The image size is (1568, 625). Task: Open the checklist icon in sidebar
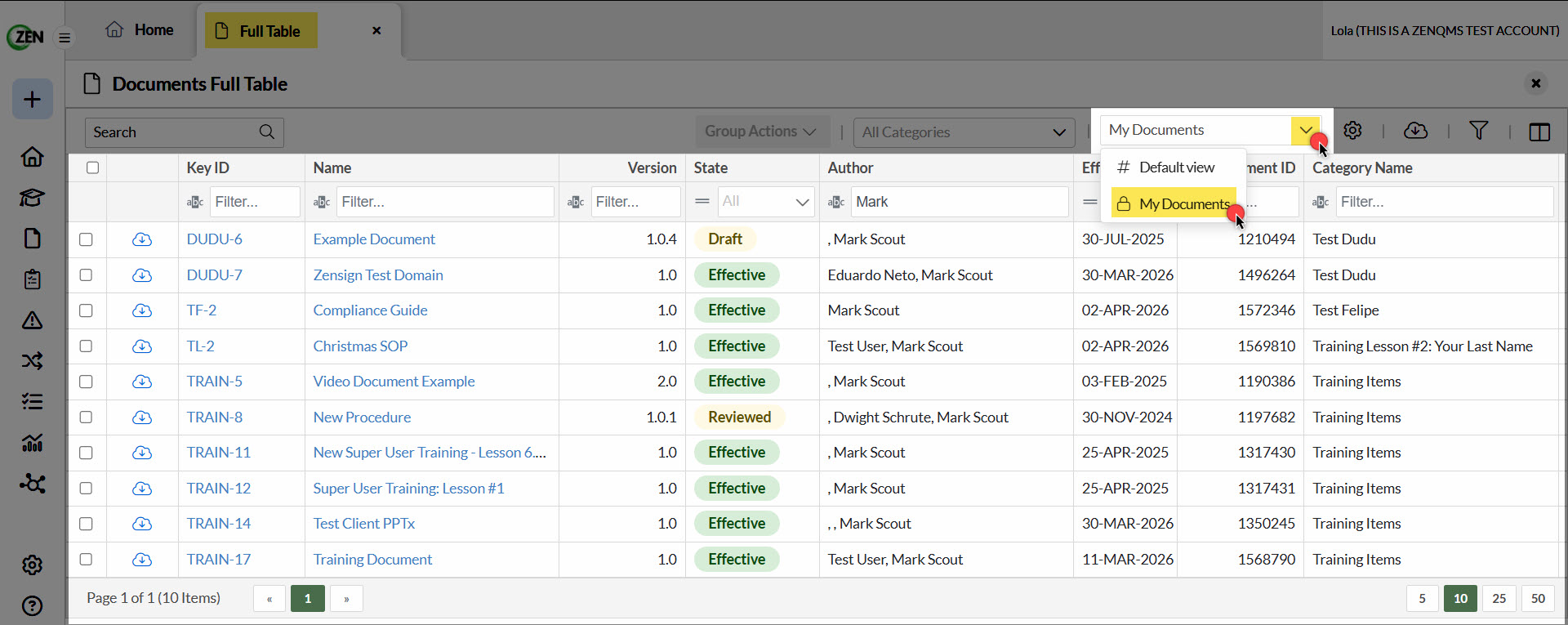[33, 402]
